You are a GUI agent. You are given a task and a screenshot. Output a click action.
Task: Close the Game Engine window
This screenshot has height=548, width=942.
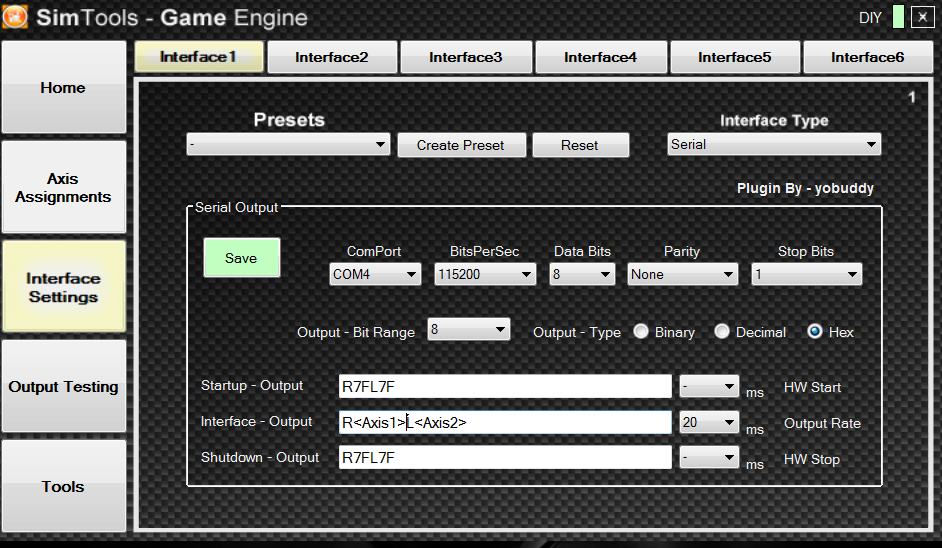pos(922,17)
